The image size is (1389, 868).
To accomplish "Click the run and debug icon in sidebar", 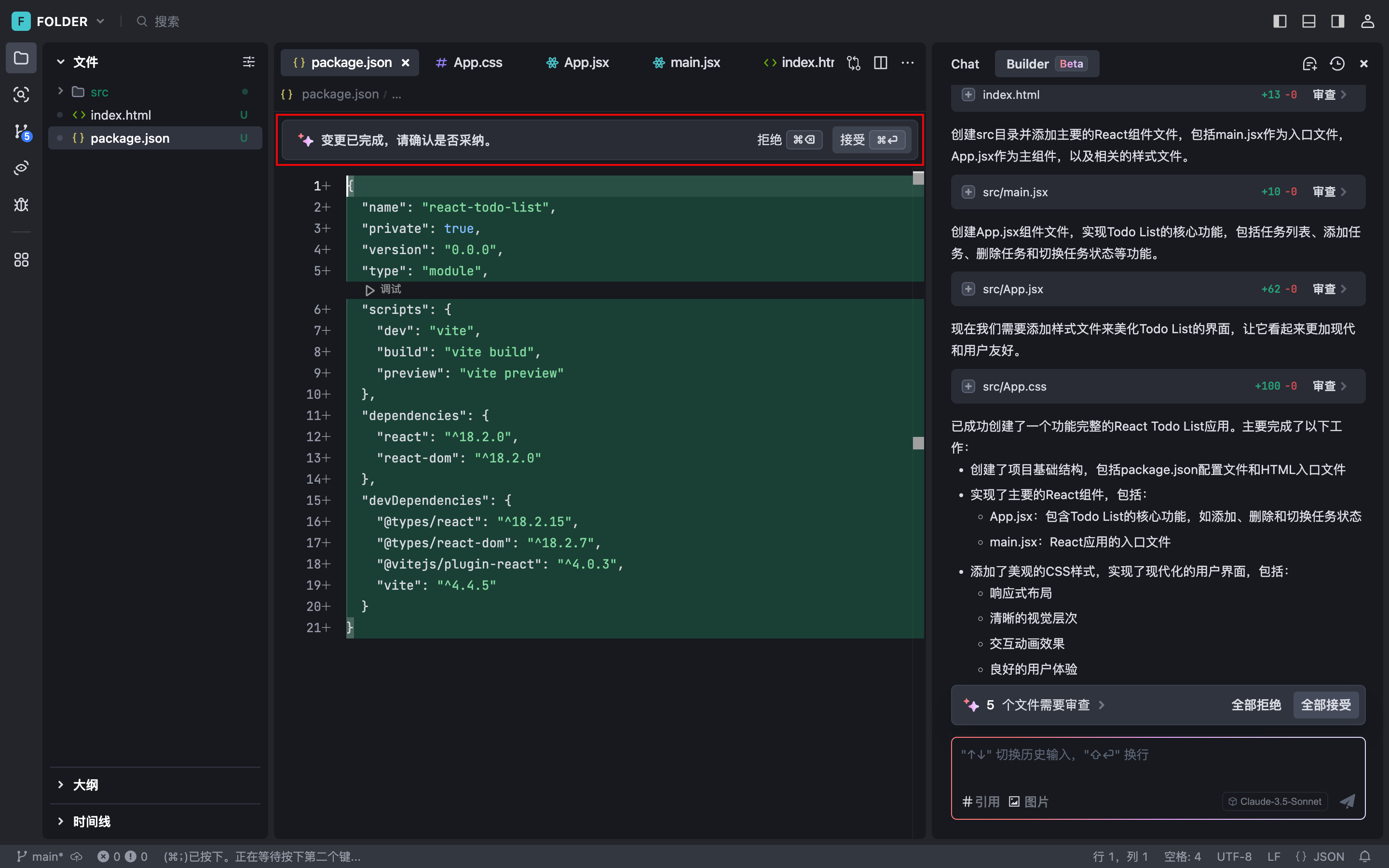I will point(22,205).
